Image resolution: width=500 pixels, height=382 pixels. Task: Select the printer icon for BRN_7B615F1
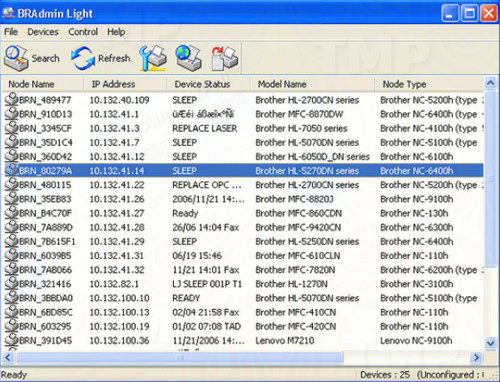[11, 241]
